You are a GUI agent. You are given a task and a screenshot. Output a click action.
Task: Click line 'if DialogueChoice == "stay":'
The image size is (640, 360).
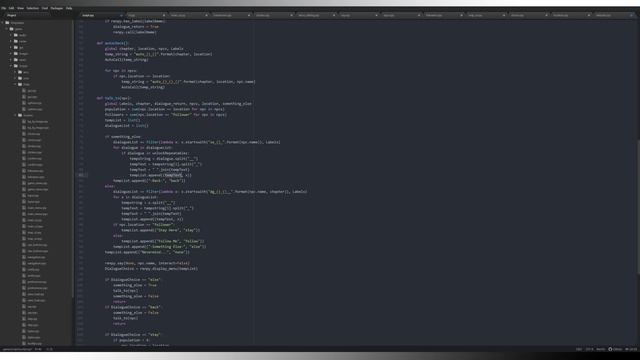133,335
